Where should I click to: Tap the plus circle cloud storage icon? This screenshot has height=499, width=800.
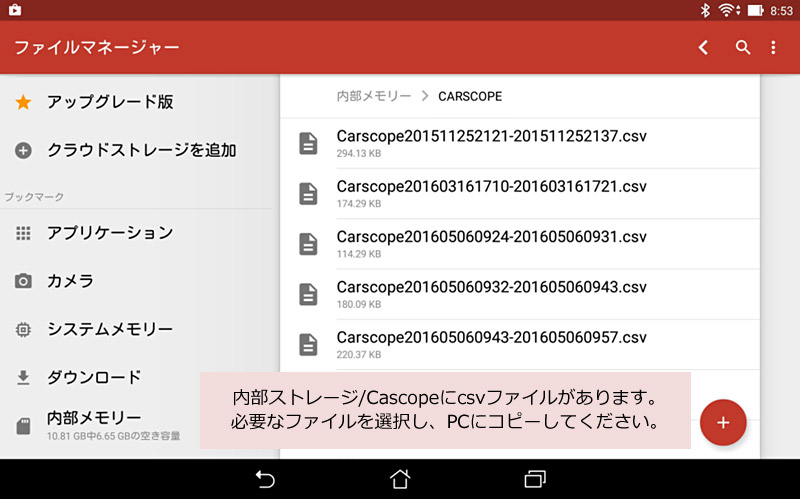[23, 151]
